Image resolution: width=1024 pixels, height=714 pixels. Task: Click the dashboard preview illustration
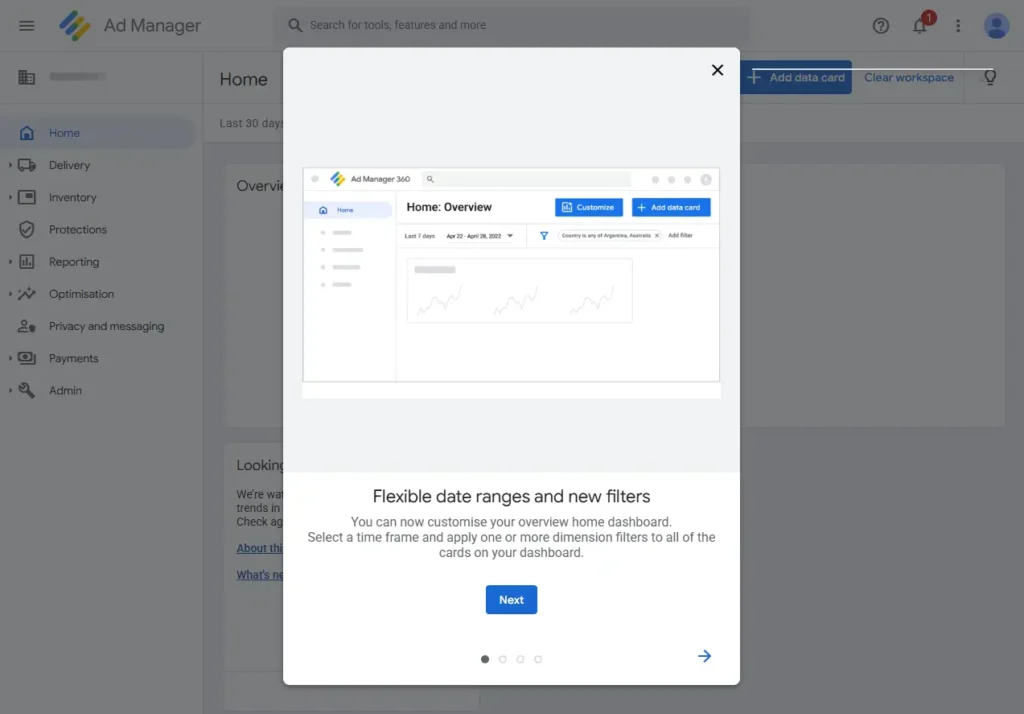coord(511,283)
